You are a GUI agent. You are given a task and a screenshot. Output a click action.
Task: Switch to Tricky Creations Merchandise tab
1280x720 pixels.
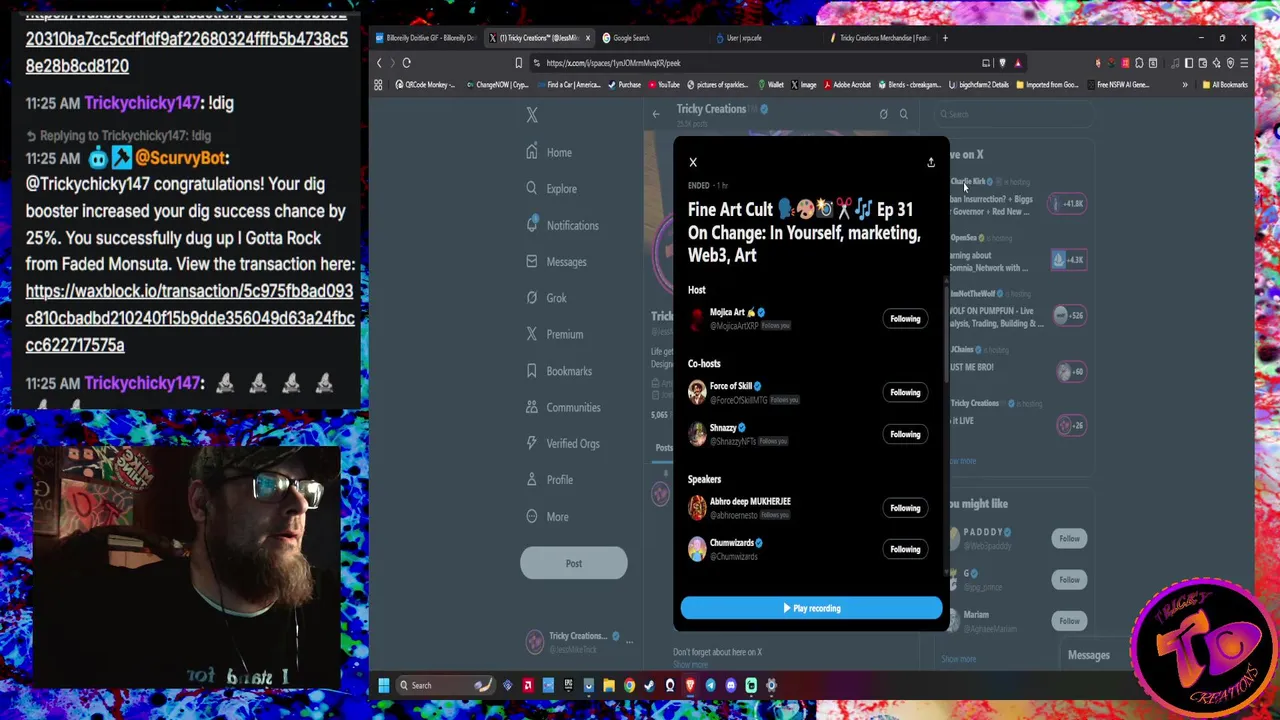coord(880,38)
